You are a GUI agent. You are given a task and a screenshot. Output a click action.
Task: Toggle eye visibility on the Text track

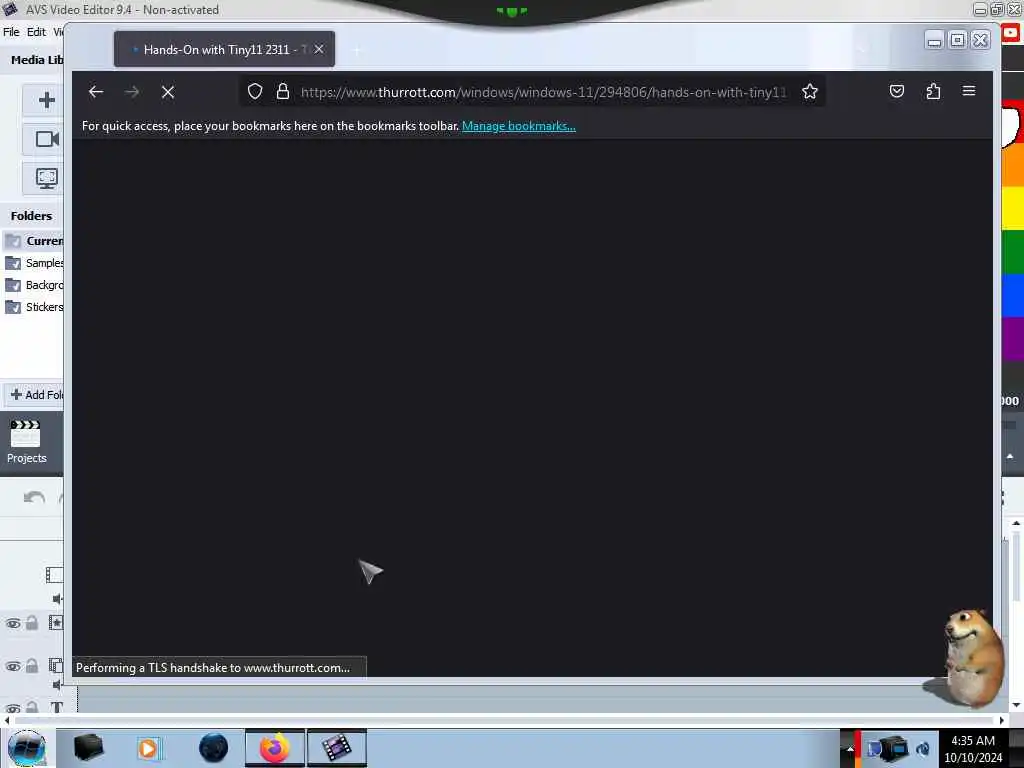pos(12,708)
